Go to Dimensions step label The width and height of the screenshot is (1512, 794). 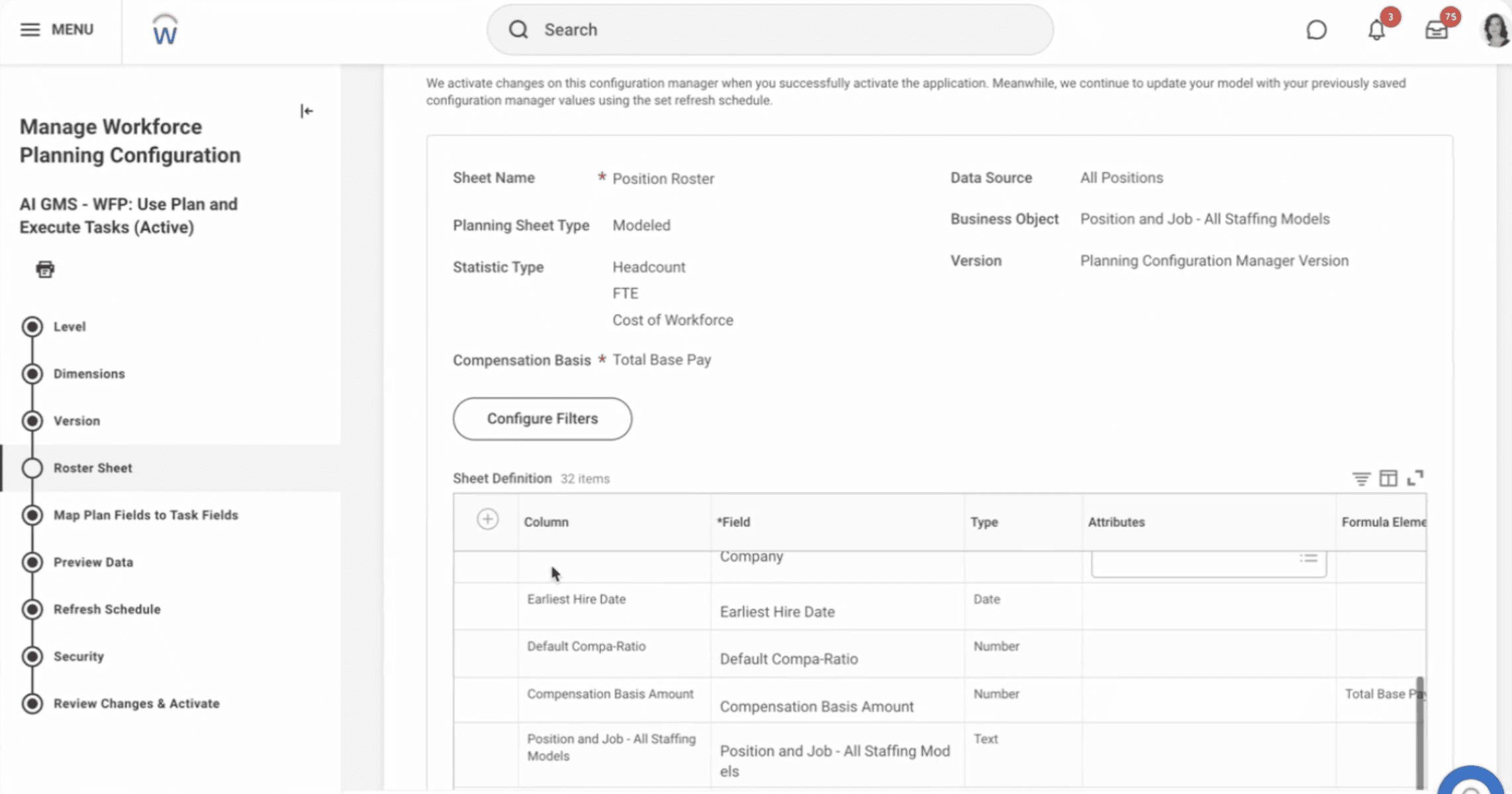(x=89, y=373)
